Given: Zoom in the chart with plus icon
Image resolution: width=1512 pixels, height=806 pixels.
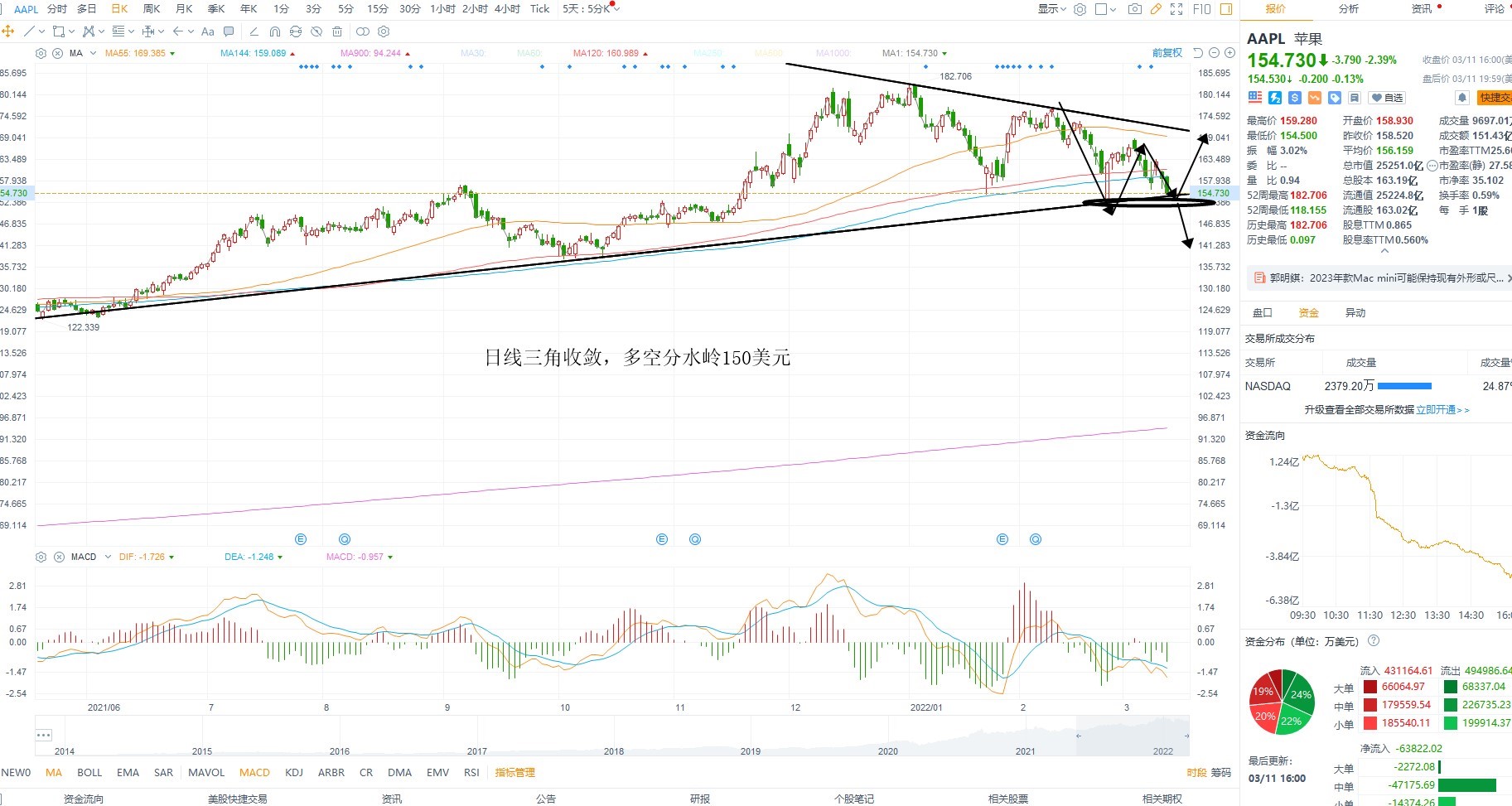Looking at the screenshot, I should tap(1230, 53).
